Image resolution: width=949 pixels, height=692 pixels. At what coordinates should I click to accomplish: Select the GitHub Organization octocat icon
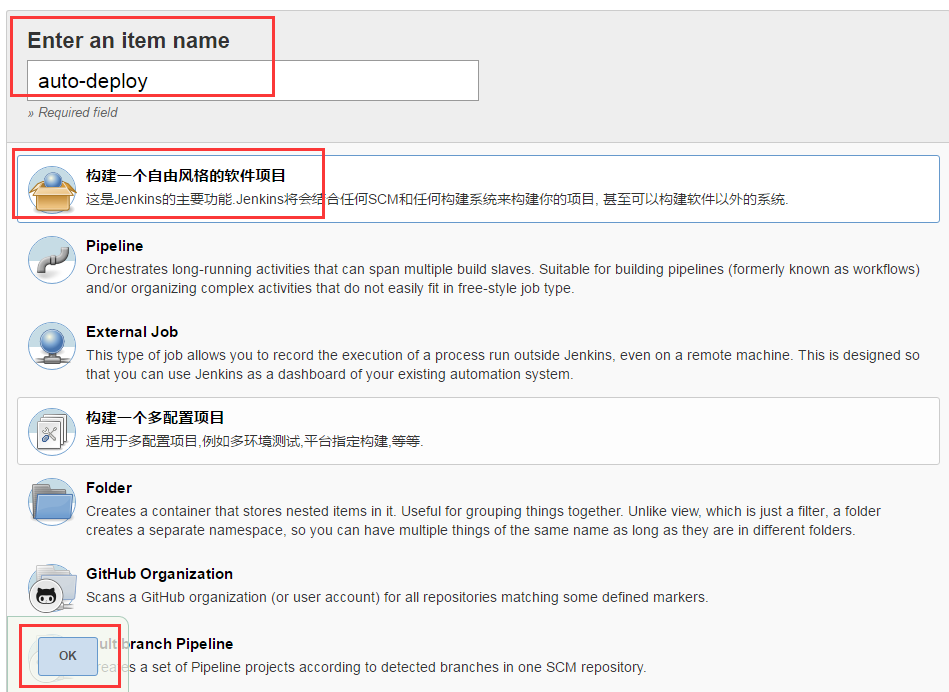tap(52, 587)
